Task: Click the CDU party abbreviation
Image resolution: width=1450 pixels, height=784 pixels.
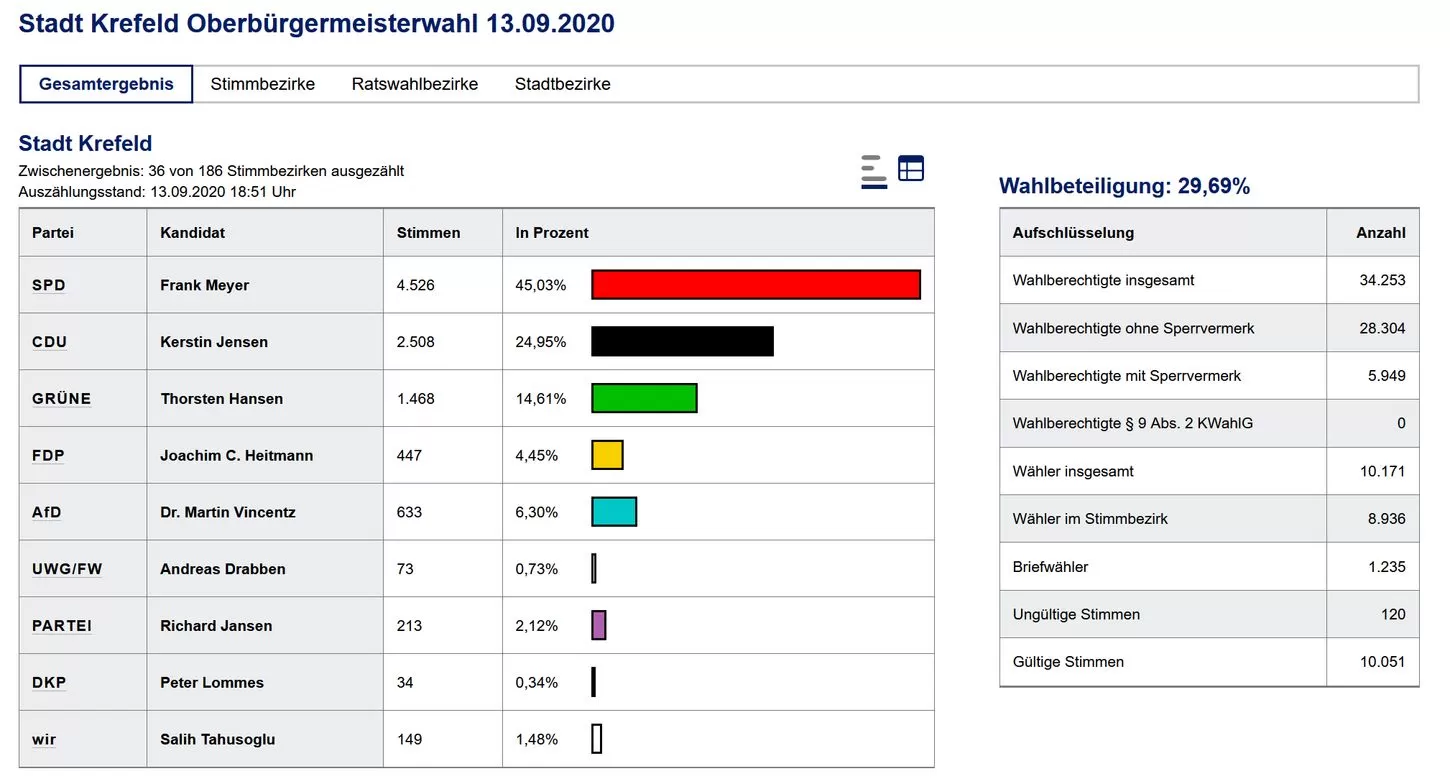Action: click(x=50, y=342)
